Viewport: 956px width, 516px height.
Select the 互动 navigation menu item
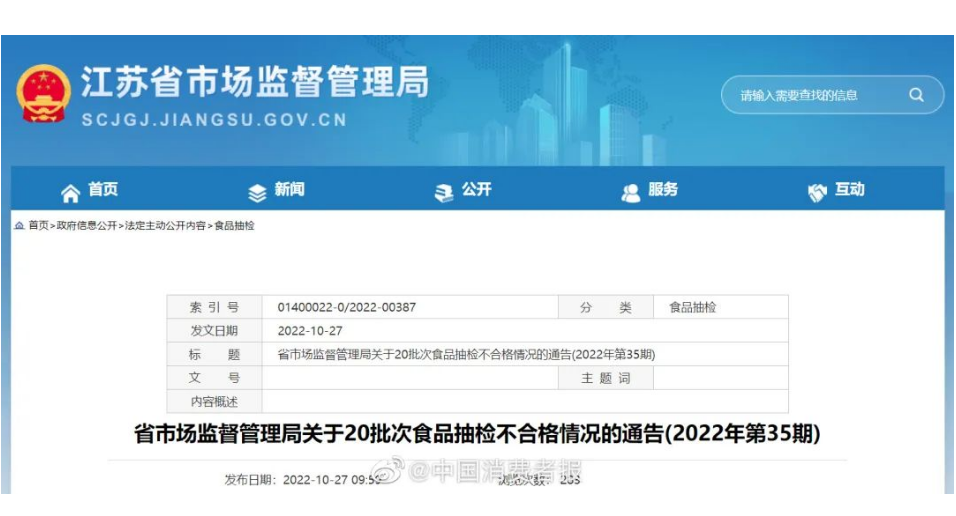pos(850,190)
